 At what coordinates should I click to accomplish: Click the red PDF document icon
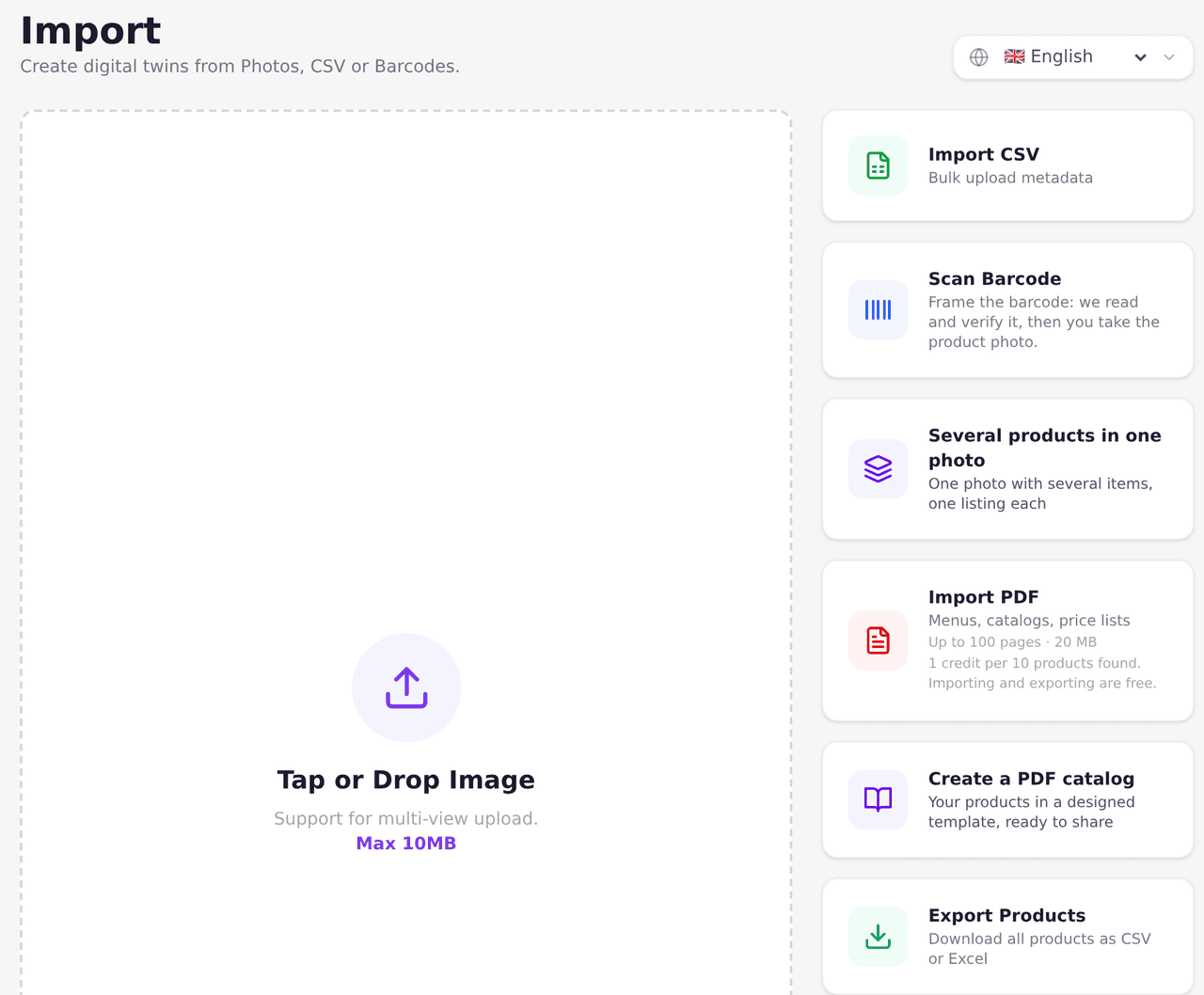[x=878, y=640]
